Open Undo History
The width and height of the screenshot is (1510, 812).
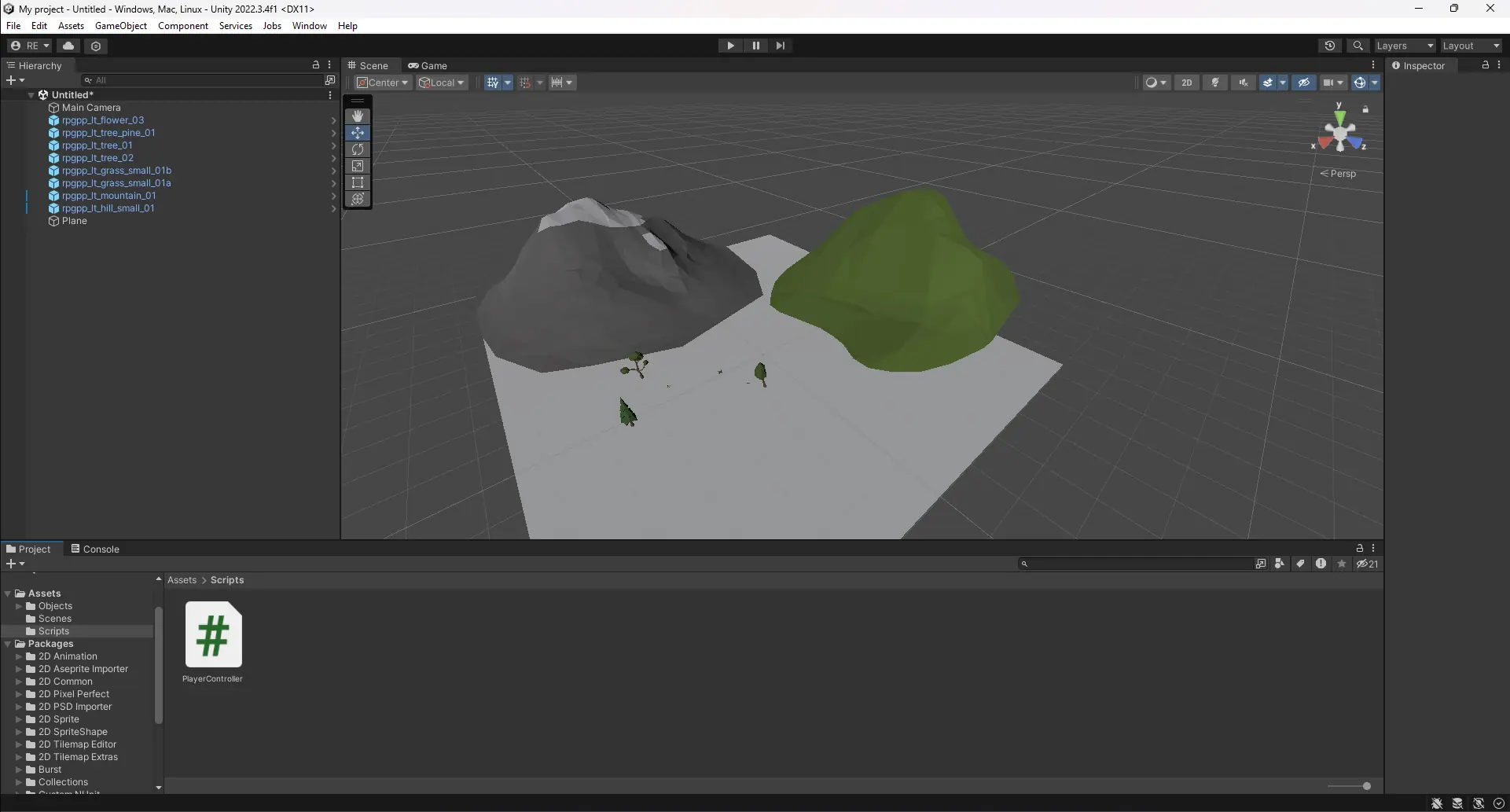pos(1330,46)
